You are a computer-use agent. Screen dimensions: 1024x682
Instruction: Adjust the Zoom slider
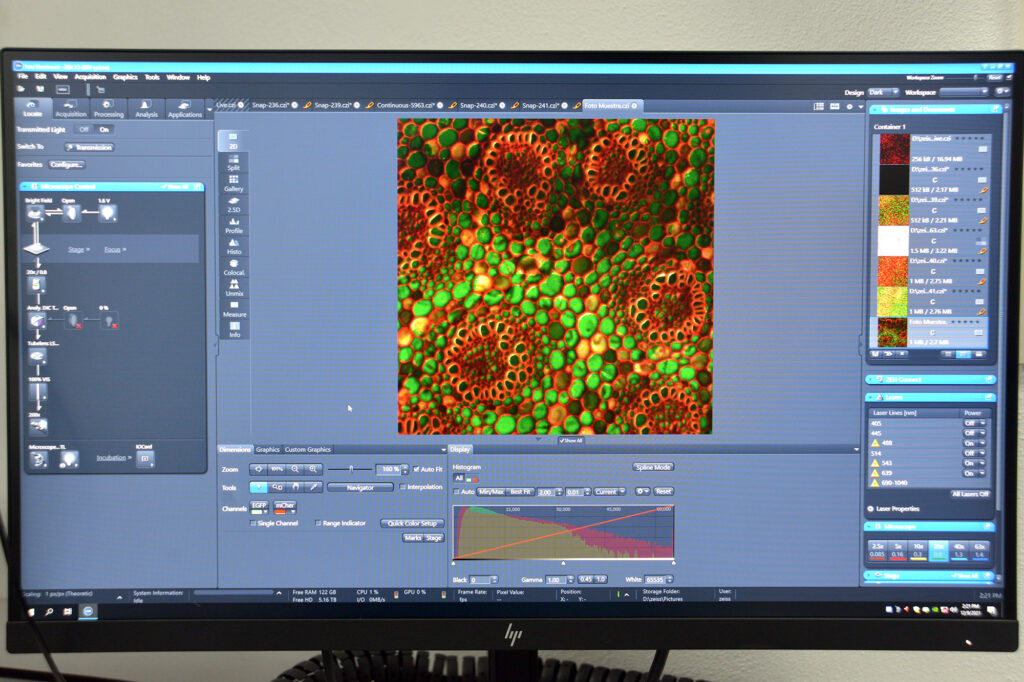[351, 469]
